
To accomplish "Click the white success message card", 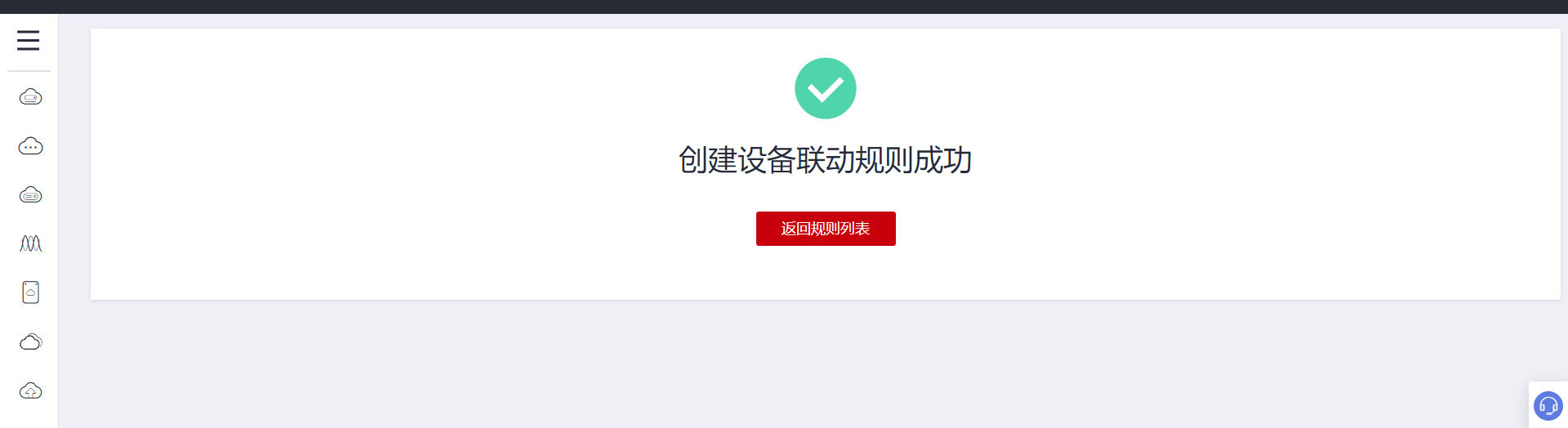I will (x=825, y=164).
